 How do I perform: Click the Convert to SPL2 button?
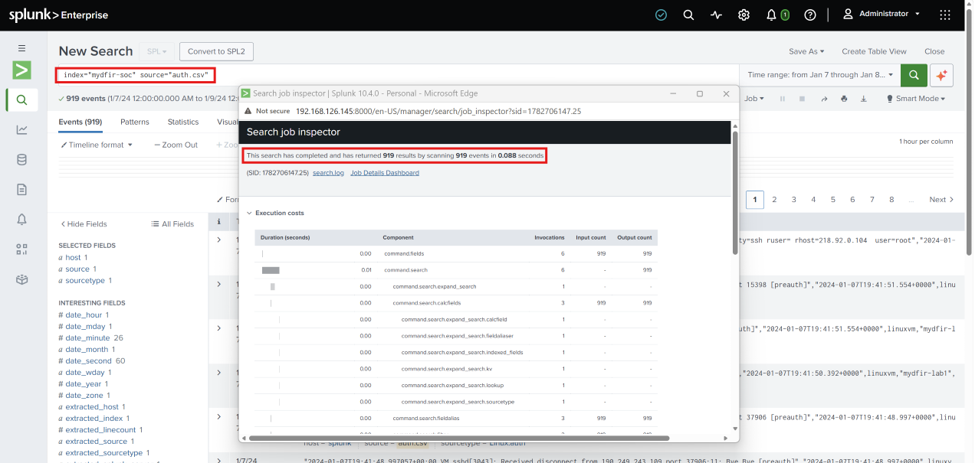(216, 52)
